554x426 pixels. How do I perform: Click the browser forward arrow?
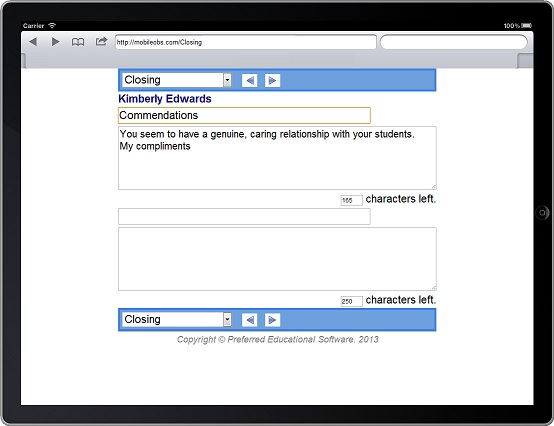click(x=55, y=42)
